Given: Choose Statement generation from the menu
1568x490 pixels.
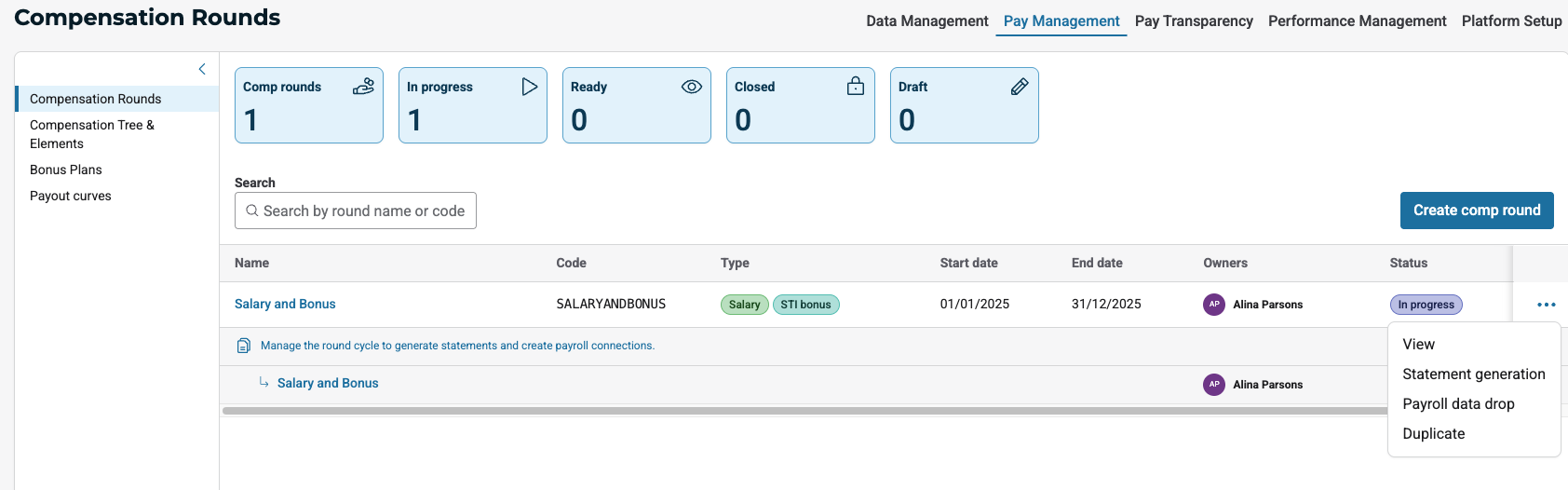Looking at the screenshot, I should click(x=1473, y=374).
